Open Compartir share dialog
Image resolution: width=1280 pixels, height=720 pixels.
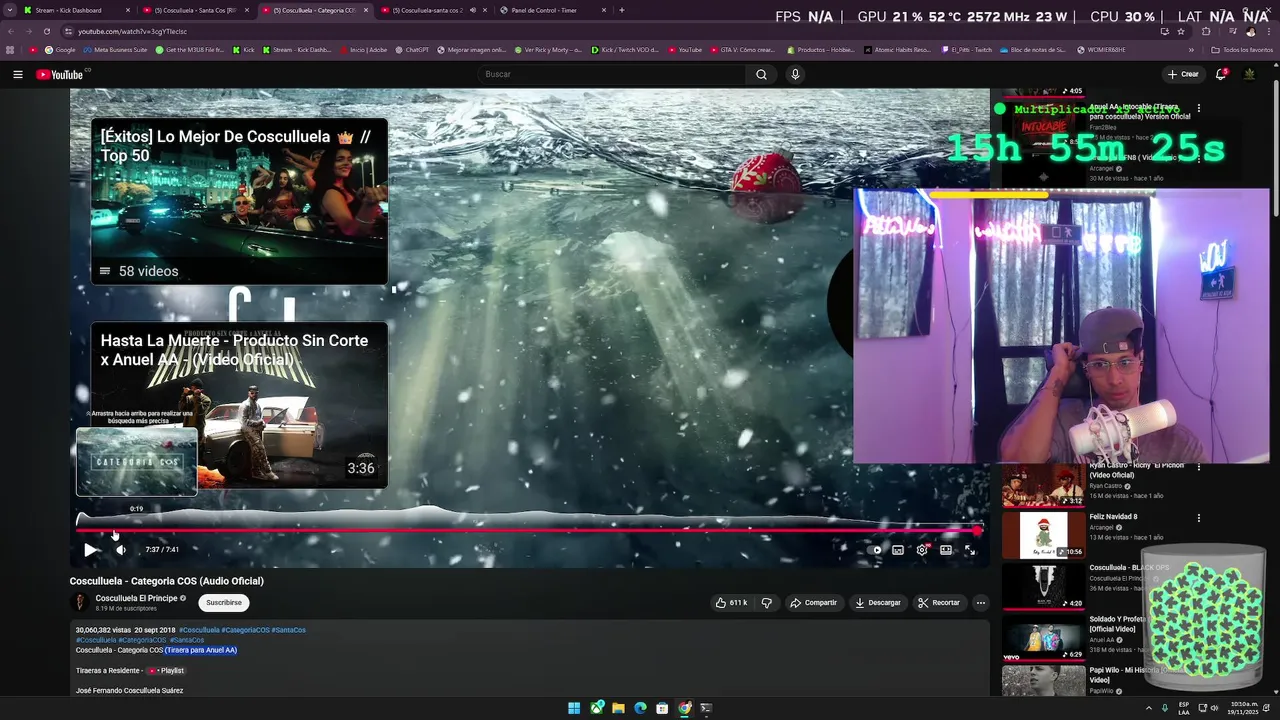click(x=813, y=603)
